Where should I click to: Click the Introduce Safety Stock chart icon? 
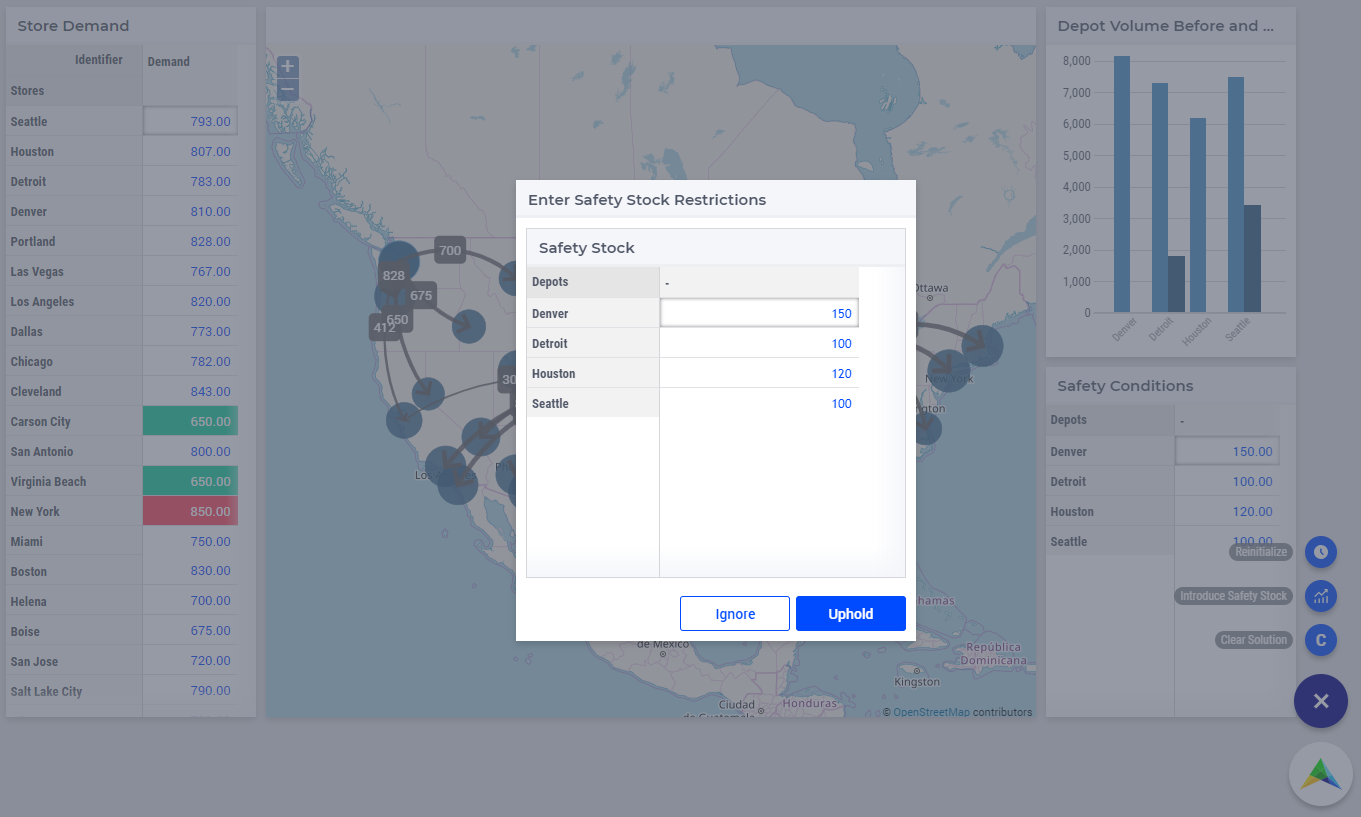1321,596
